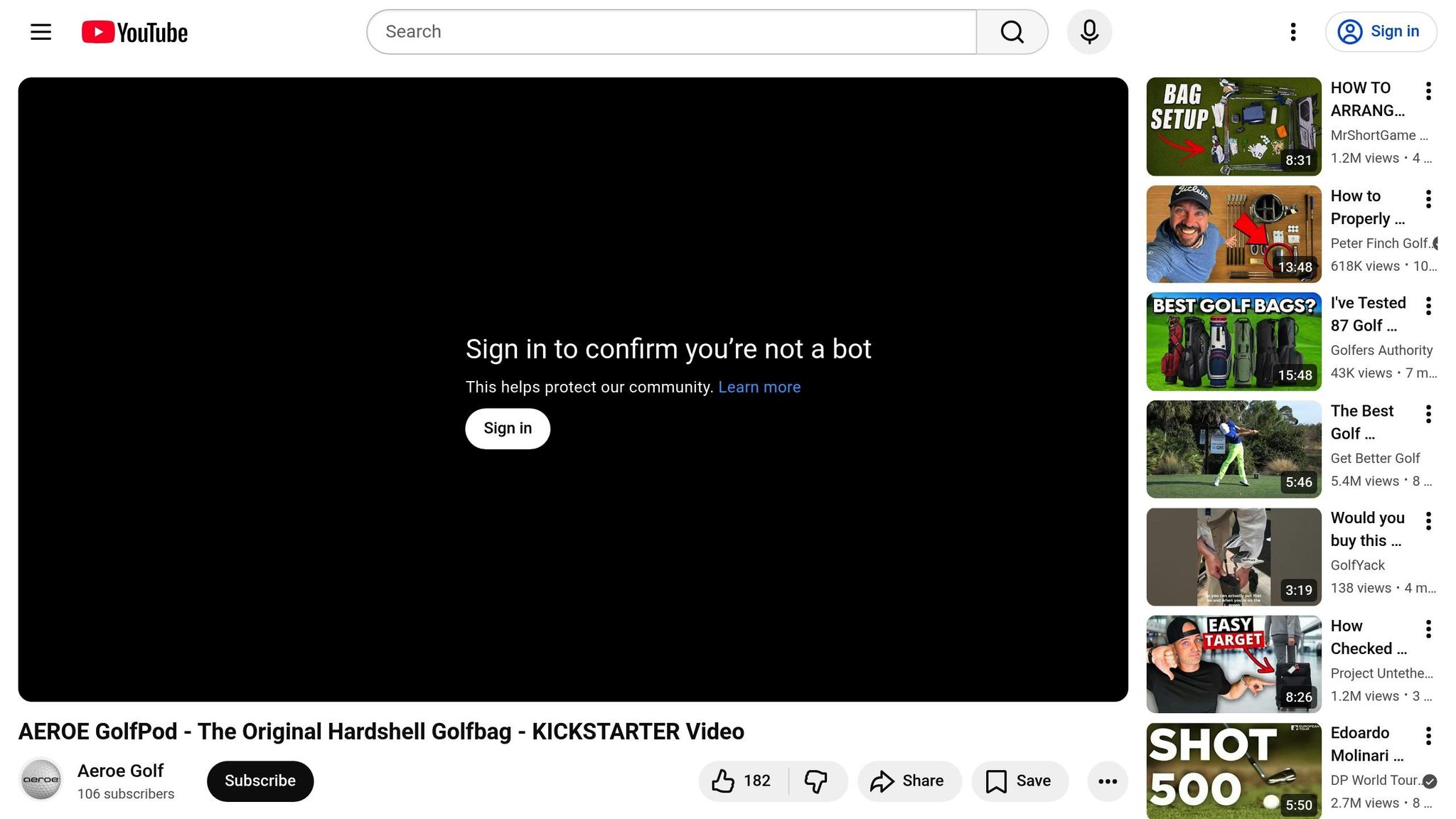Subscribe to Aeroe Golf channel

pos(260,781)
